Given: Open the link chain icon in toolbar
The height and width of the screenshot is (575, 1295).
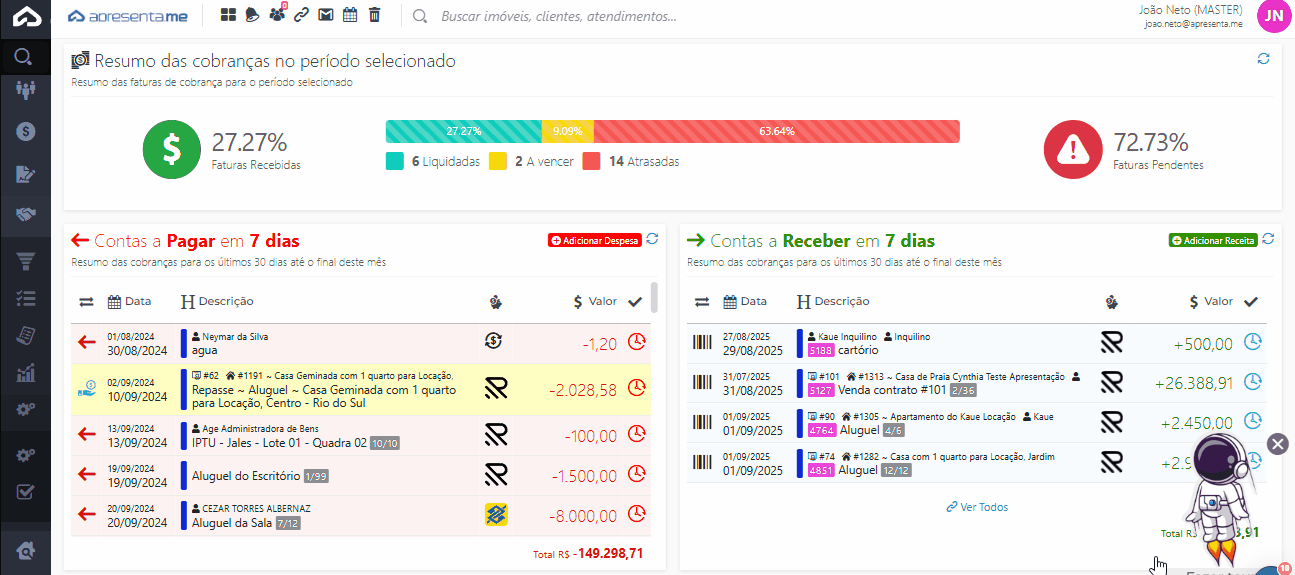Looking at the screenshot, I should (301, 15).
